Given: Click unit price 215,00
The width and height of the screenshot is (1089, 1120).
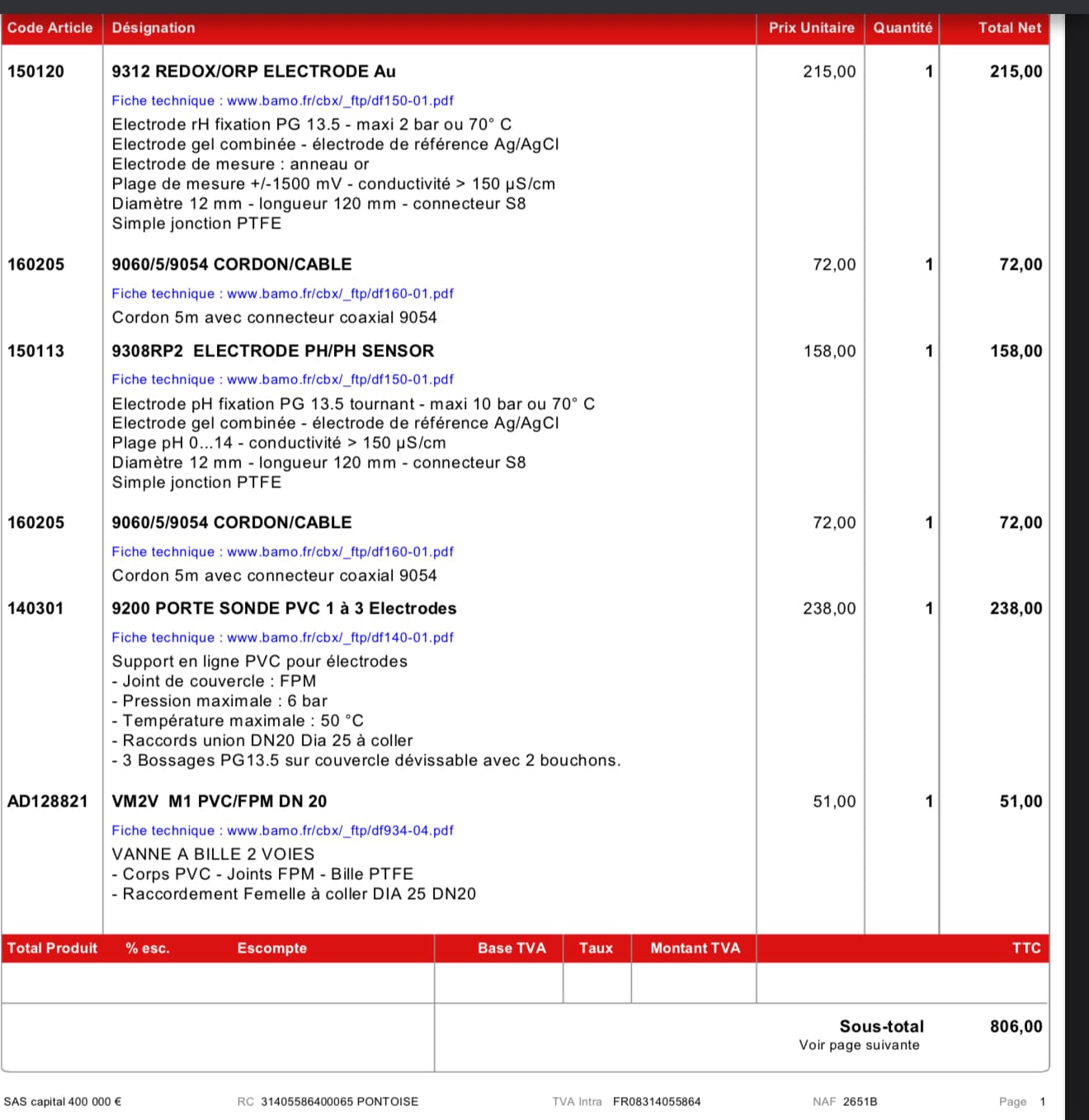Looking at the screenshot, I should [830, 72].
